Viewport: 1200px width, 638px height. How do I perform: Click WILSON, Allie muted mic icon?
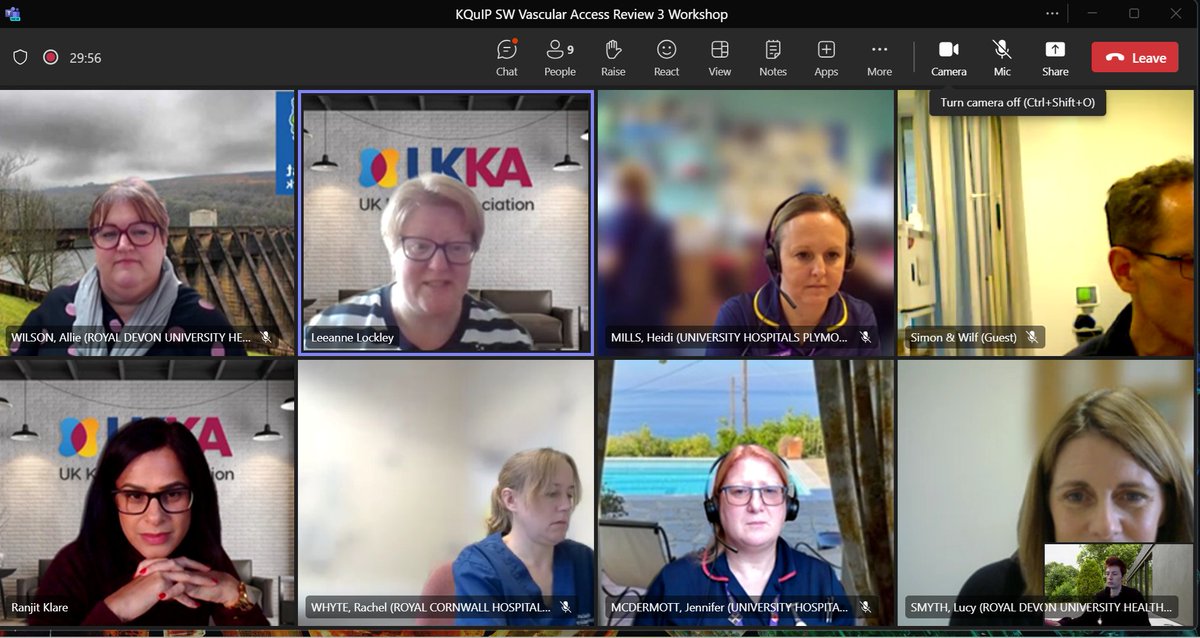tap(266, 338)
